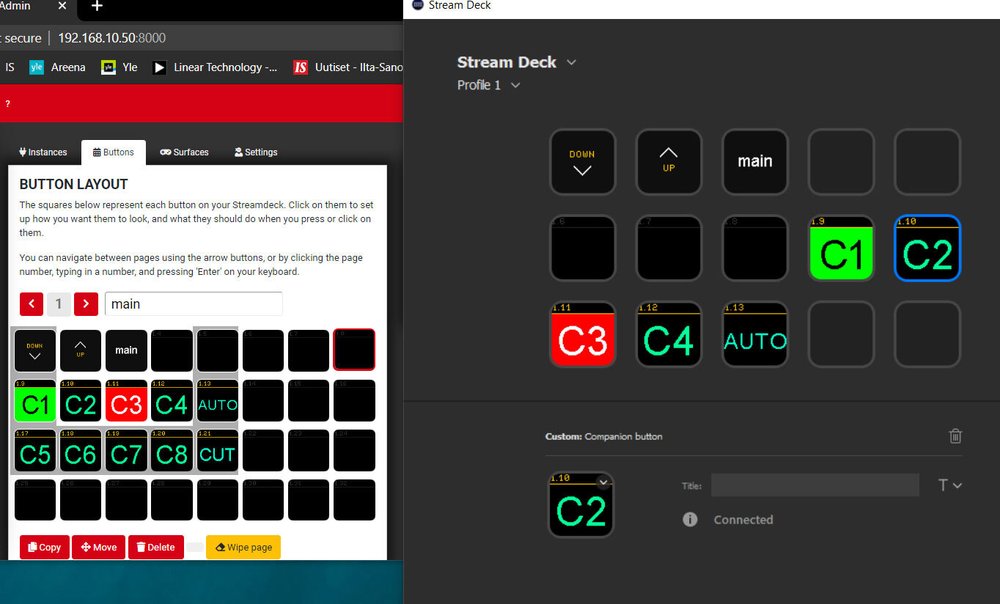
Task: Switch to the Instances tab
Action: [x=43, y=152]
